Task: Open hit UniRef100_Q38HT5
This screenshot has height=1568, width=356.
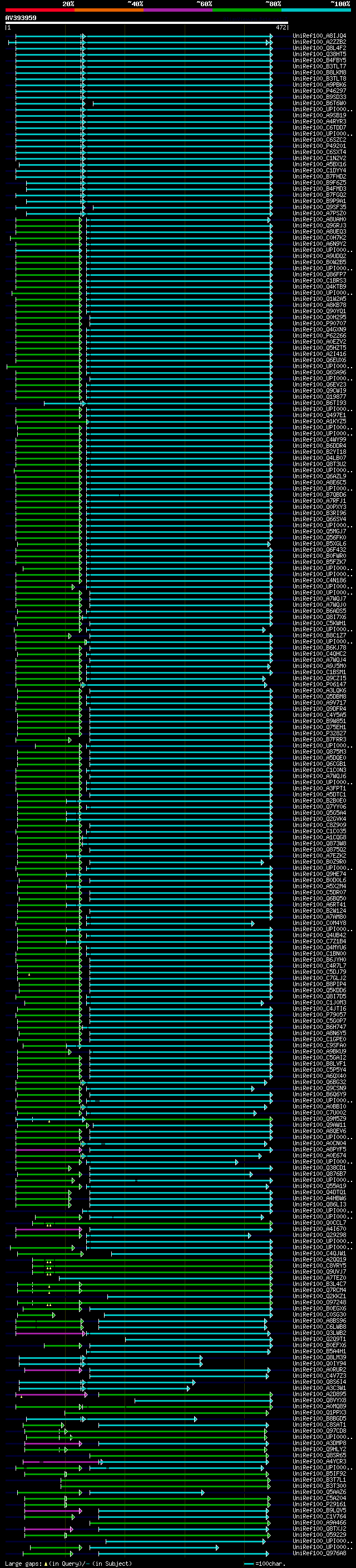Action: click(319, 54)
